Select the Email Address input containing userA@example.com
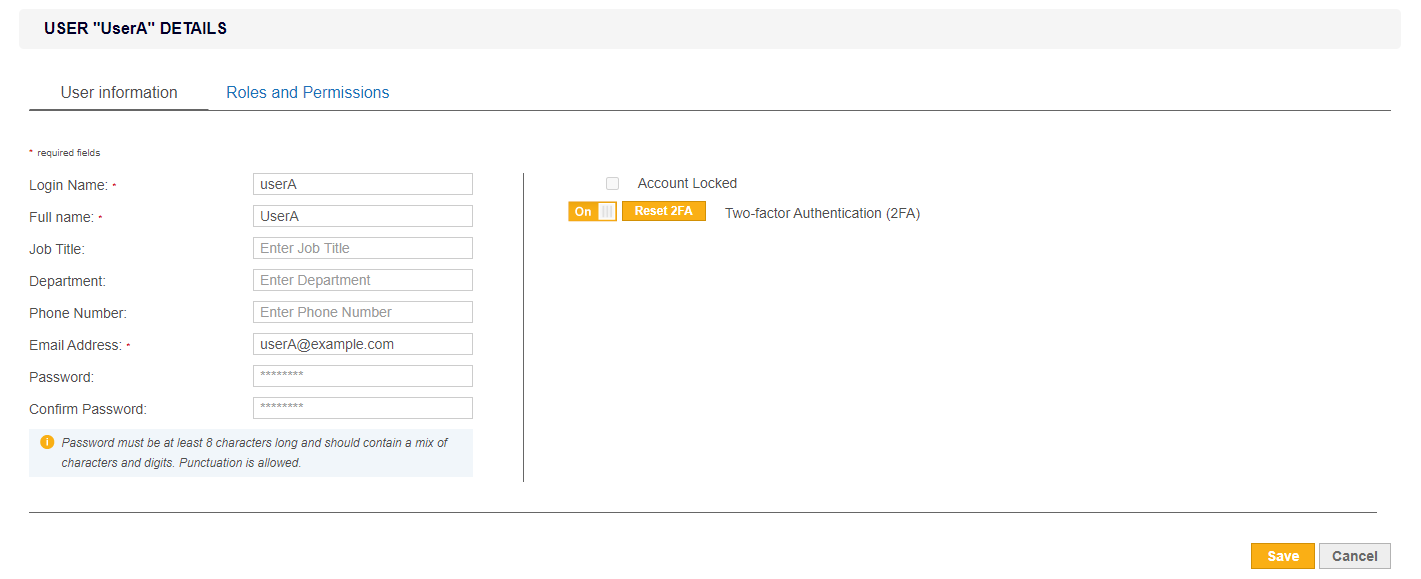The height and width of the screenshot is (579, 1421). 362,343
